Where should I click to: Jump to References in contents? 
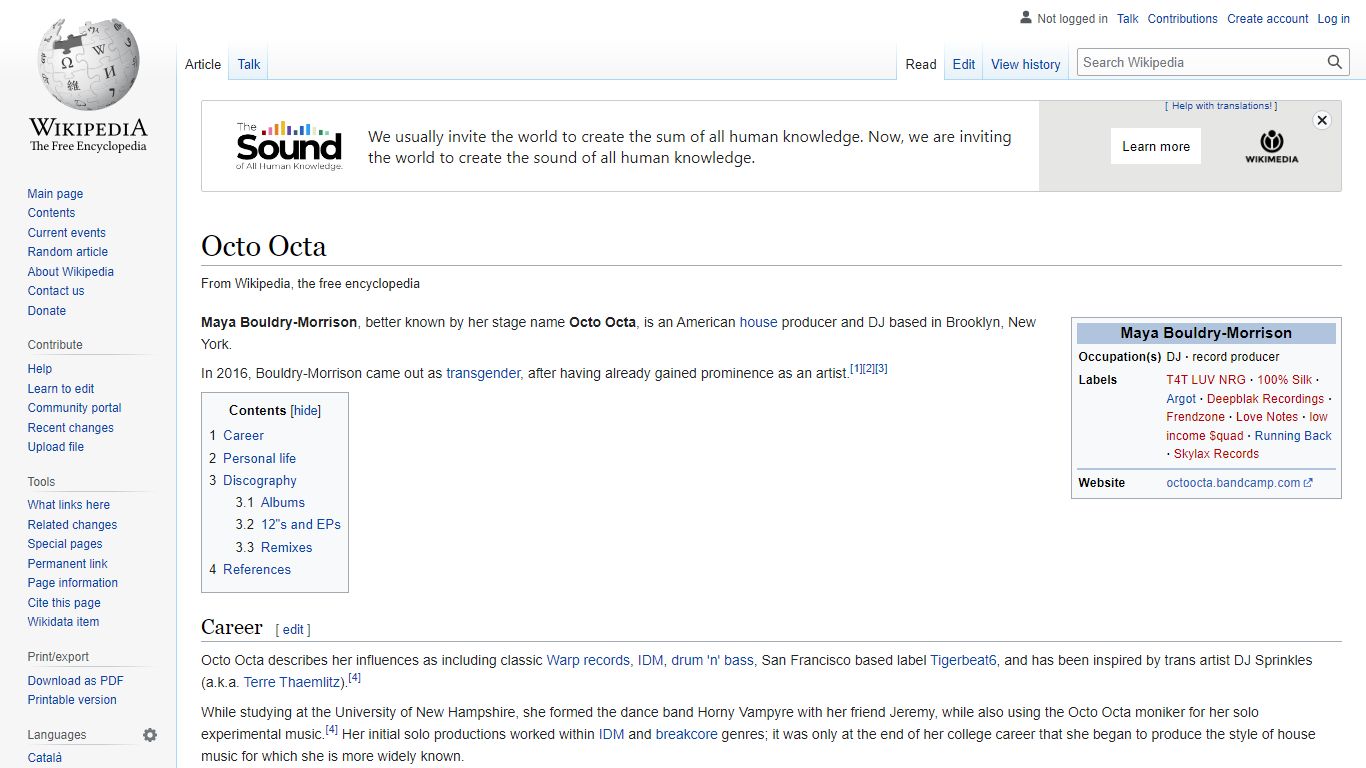[257, 570]
